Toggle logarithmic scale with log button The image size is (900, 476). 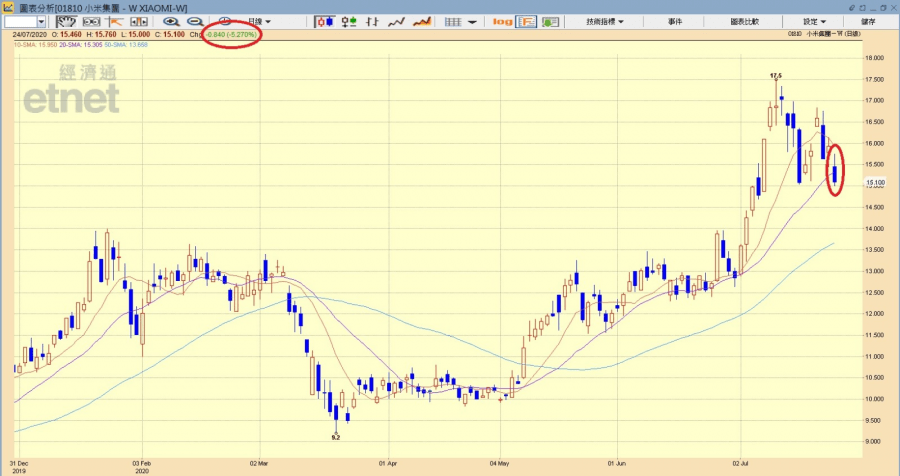pyautogui.click(x=502, y=21)
